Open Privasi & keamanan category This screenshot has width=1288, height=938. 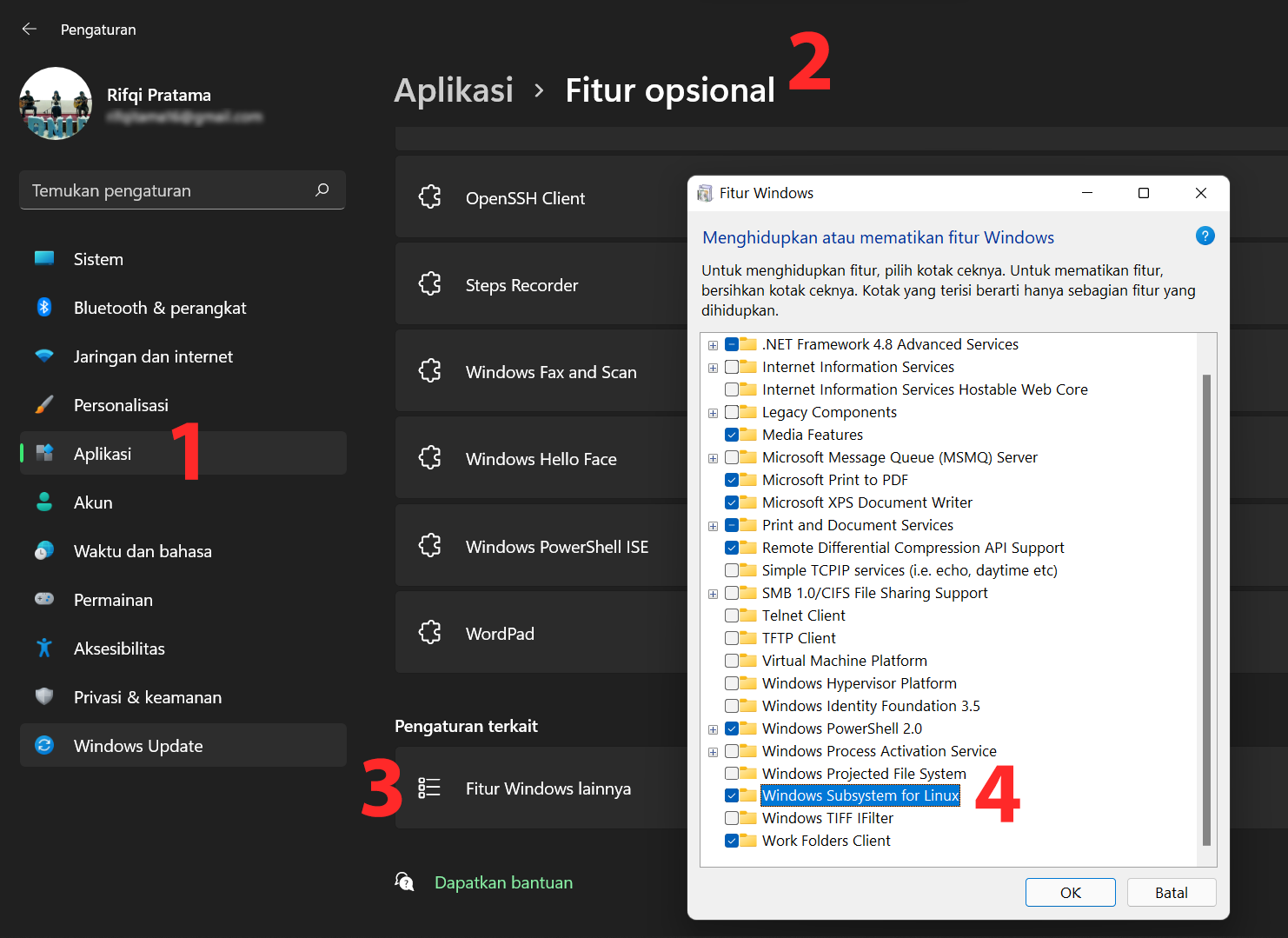[183, 697]
